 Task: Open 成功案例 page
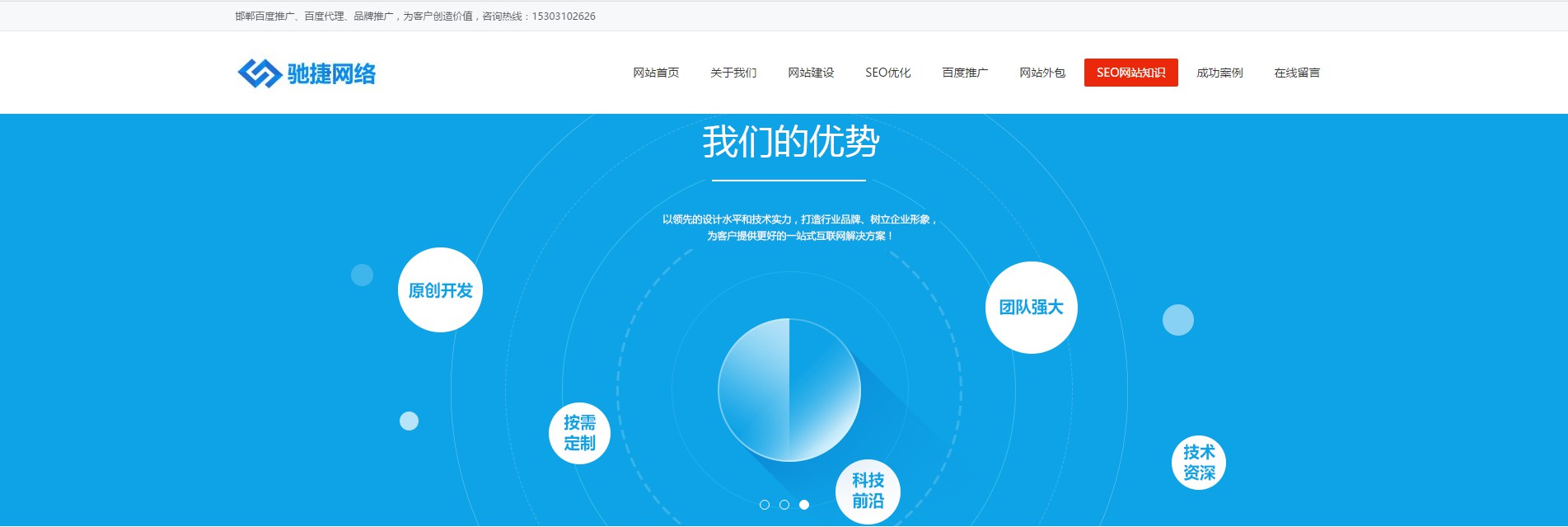[x=1219, y=73]
